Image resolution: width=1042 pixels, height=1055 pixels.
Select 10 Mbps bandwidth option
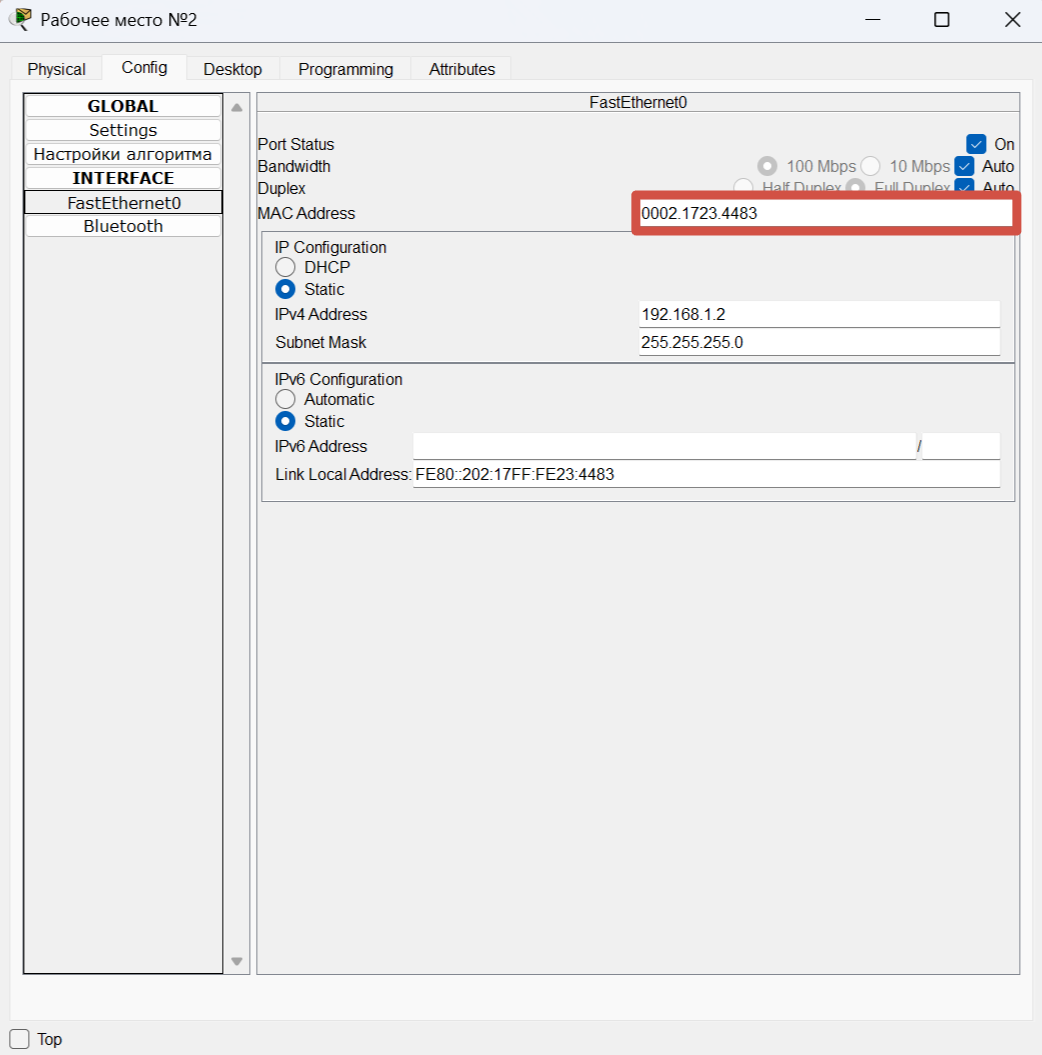870,166
